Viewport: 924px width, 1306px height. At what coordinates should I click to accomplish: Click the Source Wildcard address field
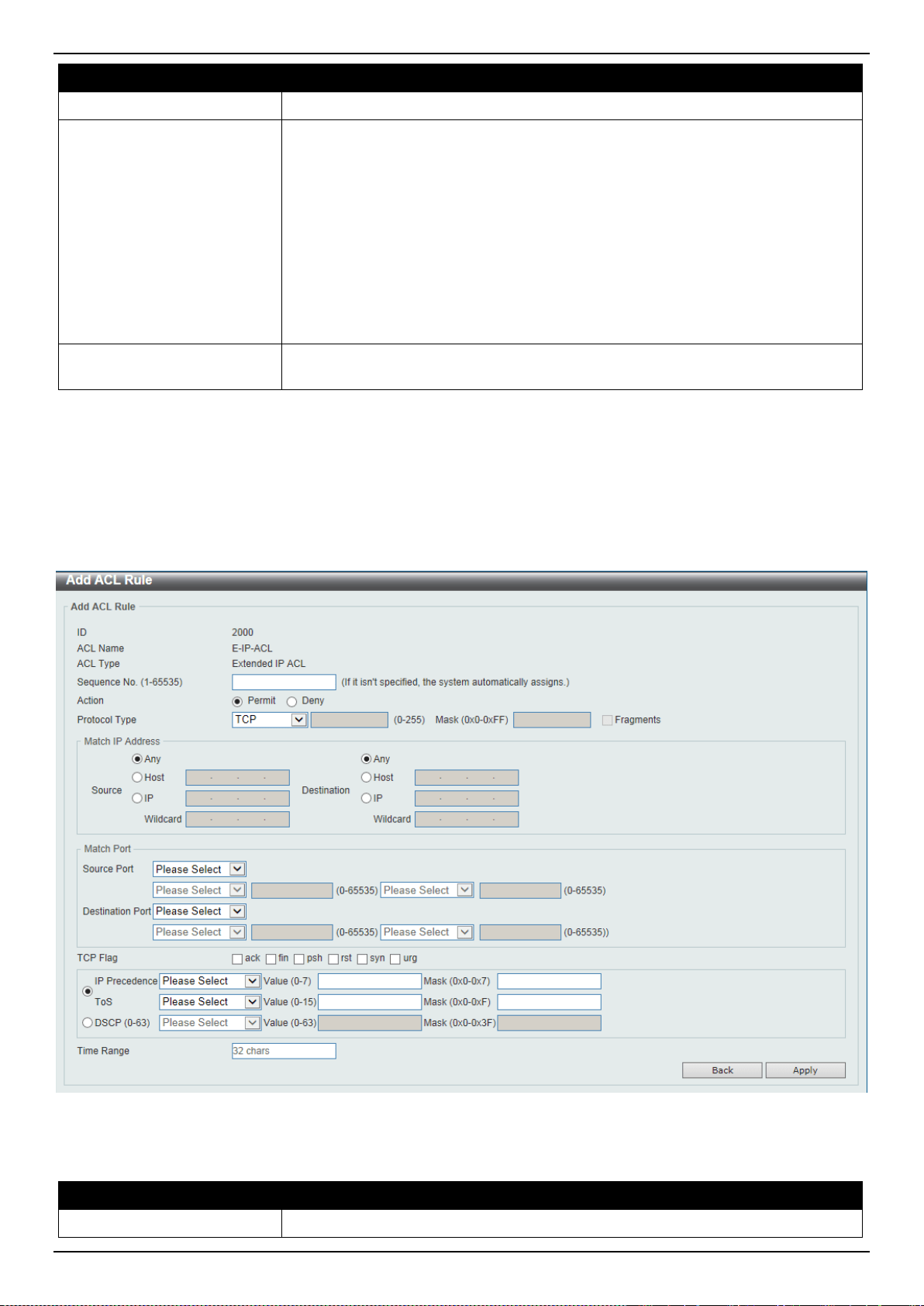coord(237,819)
